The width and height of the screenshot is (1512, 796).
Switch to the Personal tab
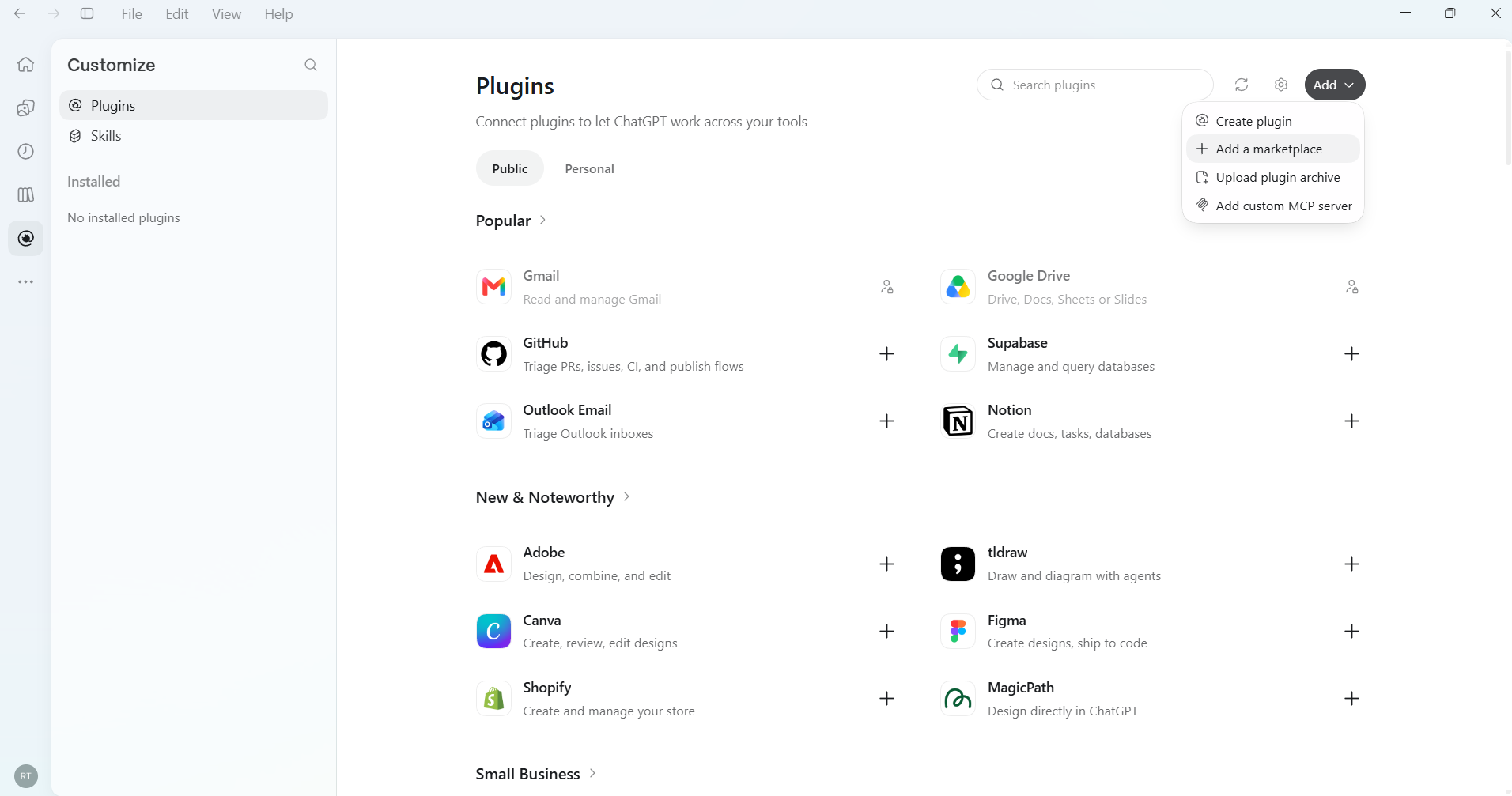[590, 168]
